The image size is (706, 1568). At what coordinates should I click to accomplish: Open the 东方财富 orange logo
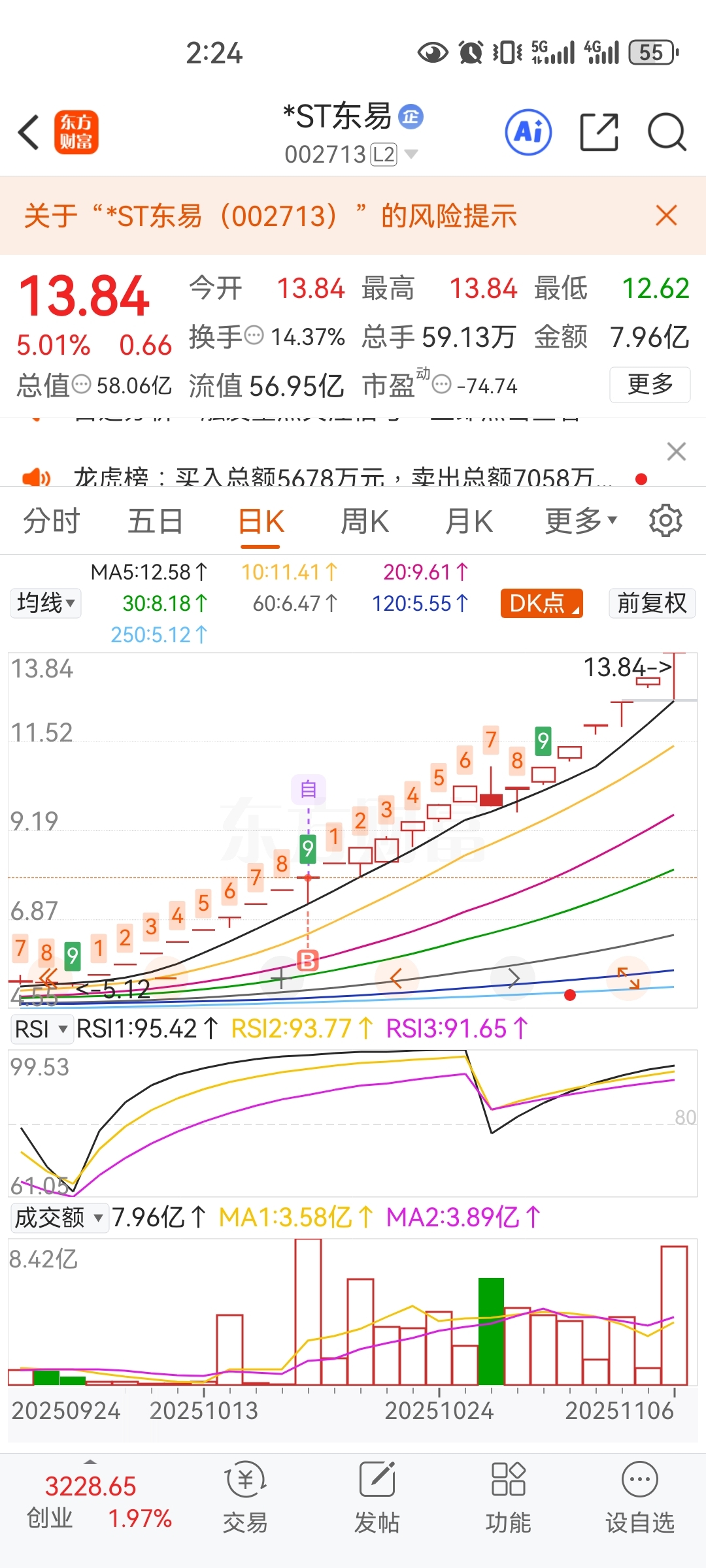tap(76, 132)
